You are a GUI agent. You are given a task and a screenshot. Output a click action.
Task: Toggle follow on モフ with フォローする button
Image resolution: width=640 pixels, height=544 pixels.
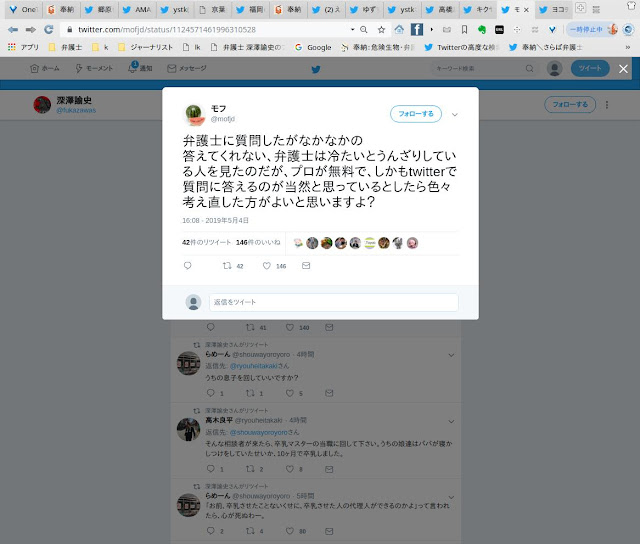[x=416, y=114]
